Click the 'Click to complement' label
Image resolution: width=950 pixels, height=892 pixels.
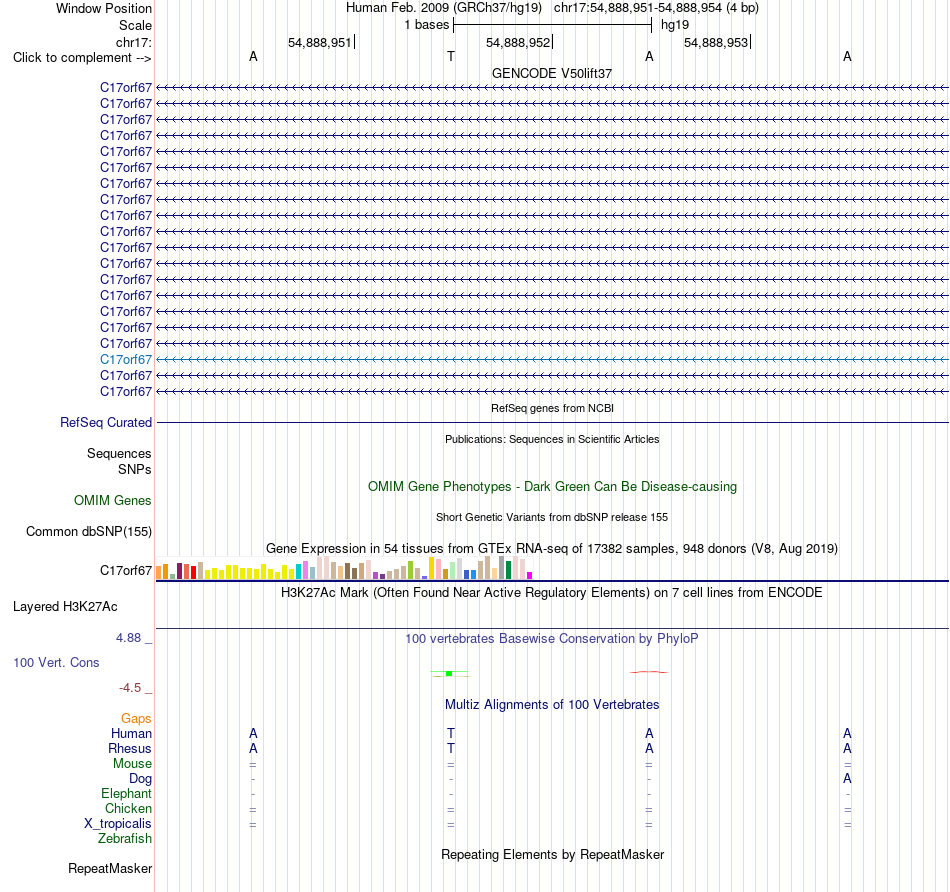82,58
